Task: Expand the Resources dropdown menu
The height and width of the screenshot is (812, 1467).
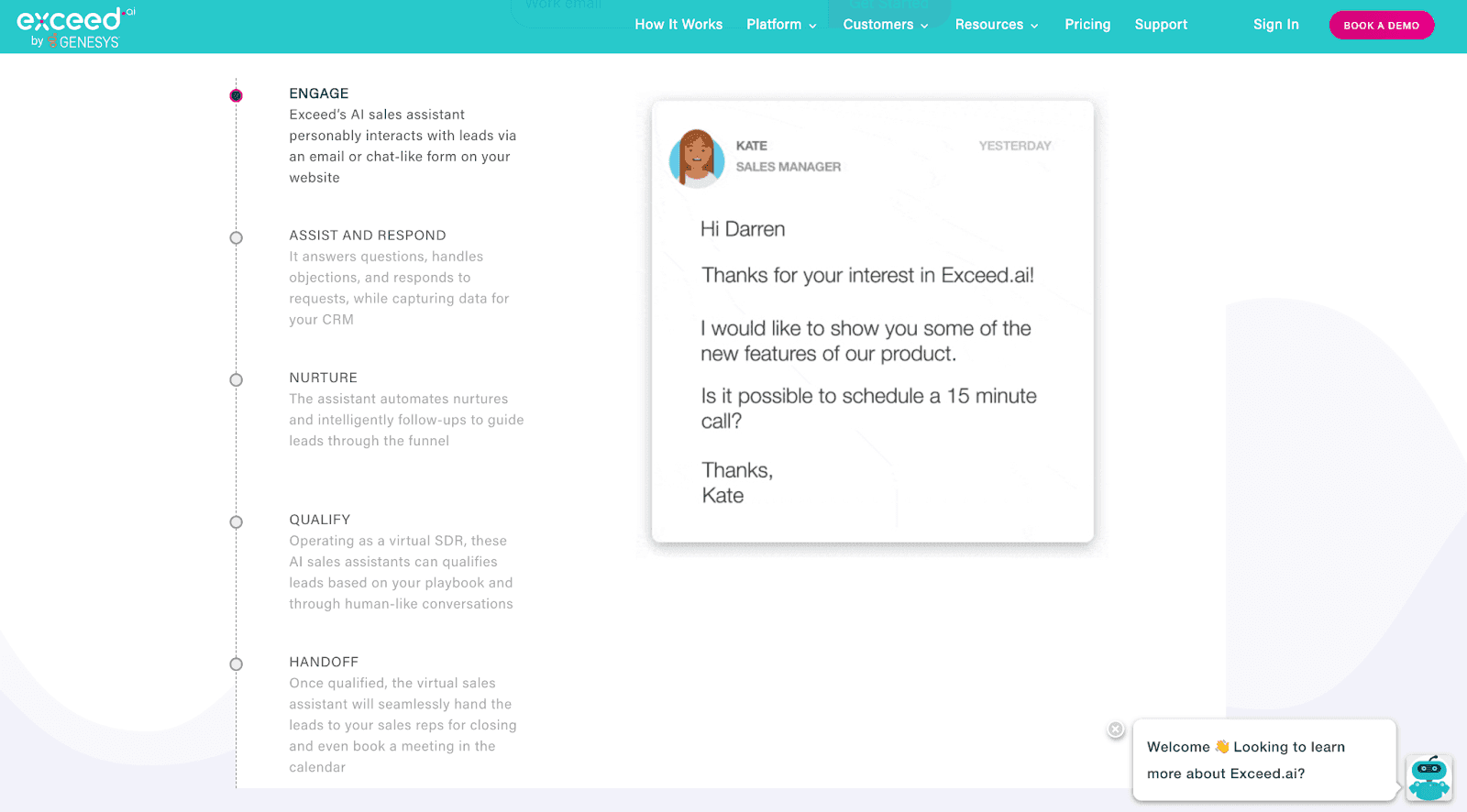Action: [x=996, y=25]
